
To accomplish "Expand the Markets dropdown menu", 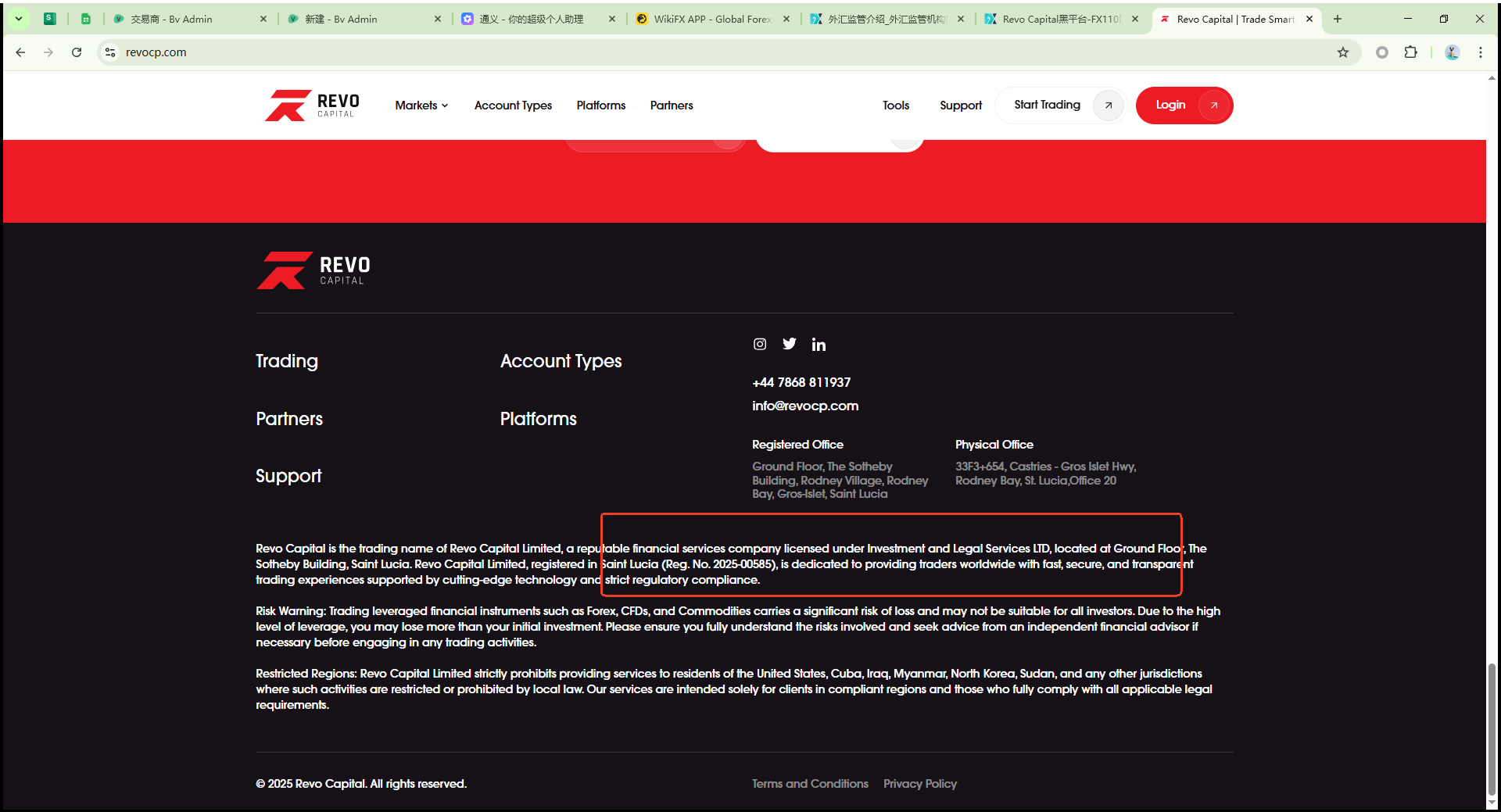I will point(421,106).
